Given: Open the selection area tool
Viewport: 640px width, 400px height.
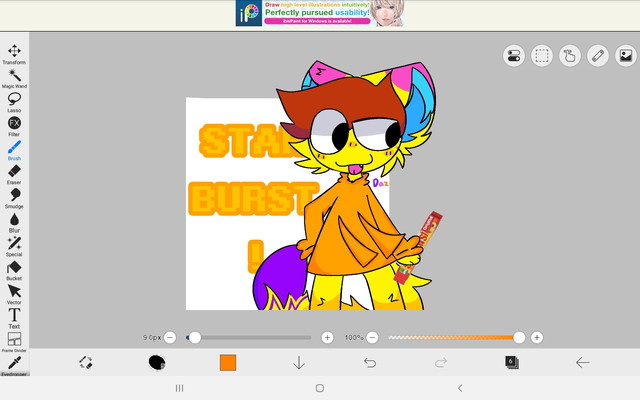Looking at the screenshot, I should click(542, 56).
